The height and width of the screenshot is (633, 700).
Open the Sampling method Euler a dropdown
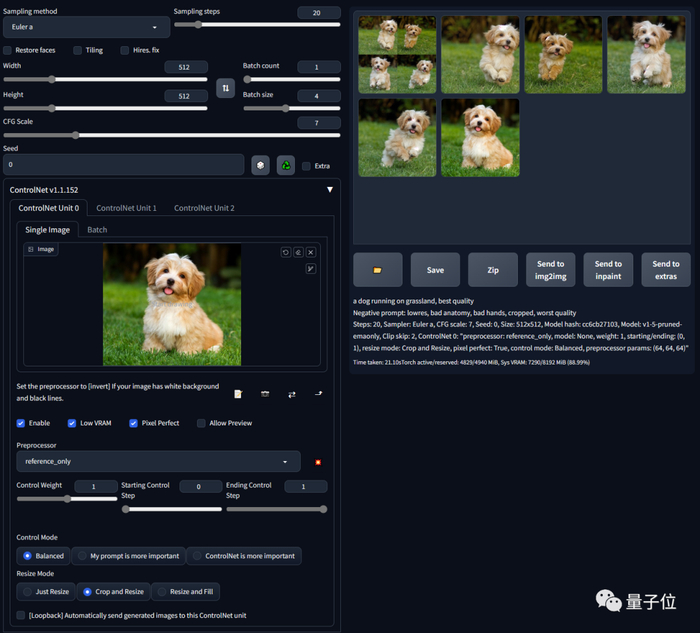tap(86, 27)
